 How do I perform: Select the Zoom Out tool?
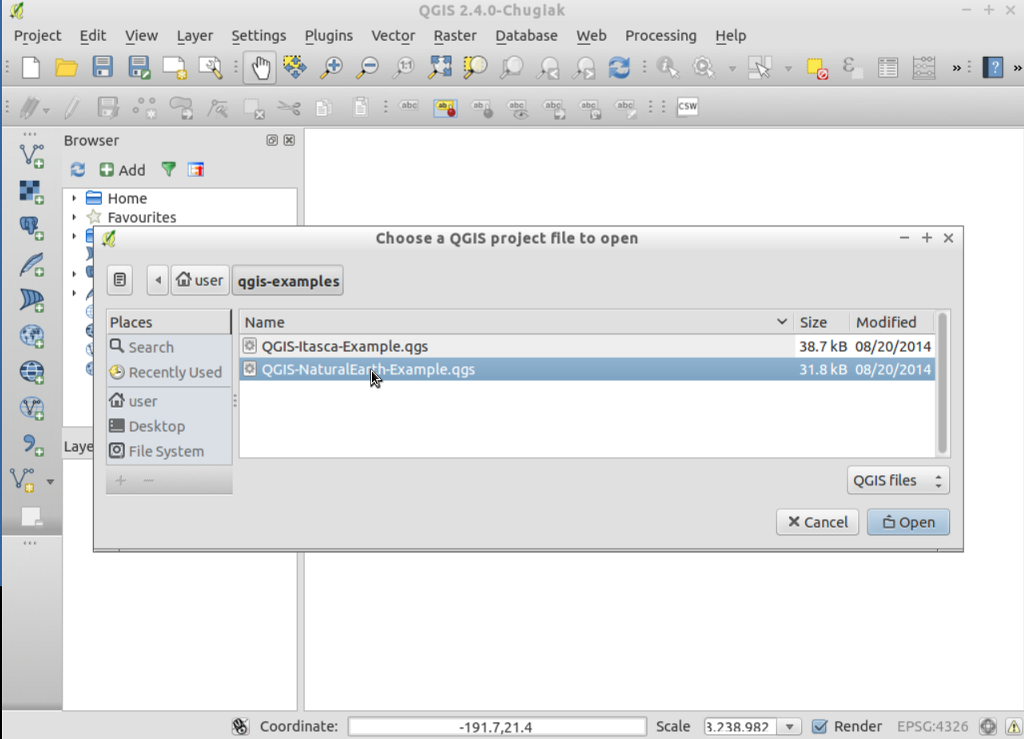pos(368,67)
